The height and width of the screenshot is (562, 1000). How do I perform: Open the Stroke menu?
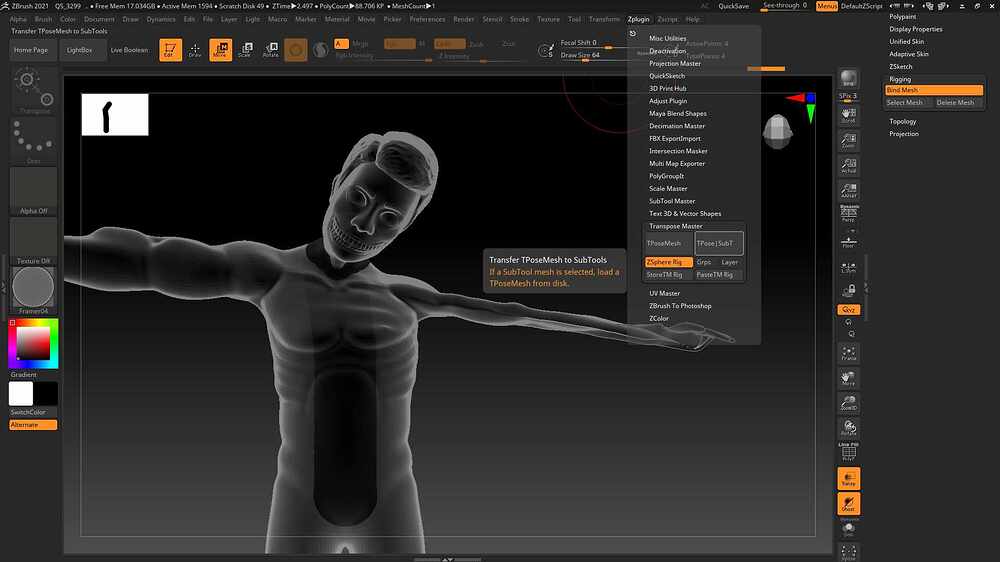[520, 19]
